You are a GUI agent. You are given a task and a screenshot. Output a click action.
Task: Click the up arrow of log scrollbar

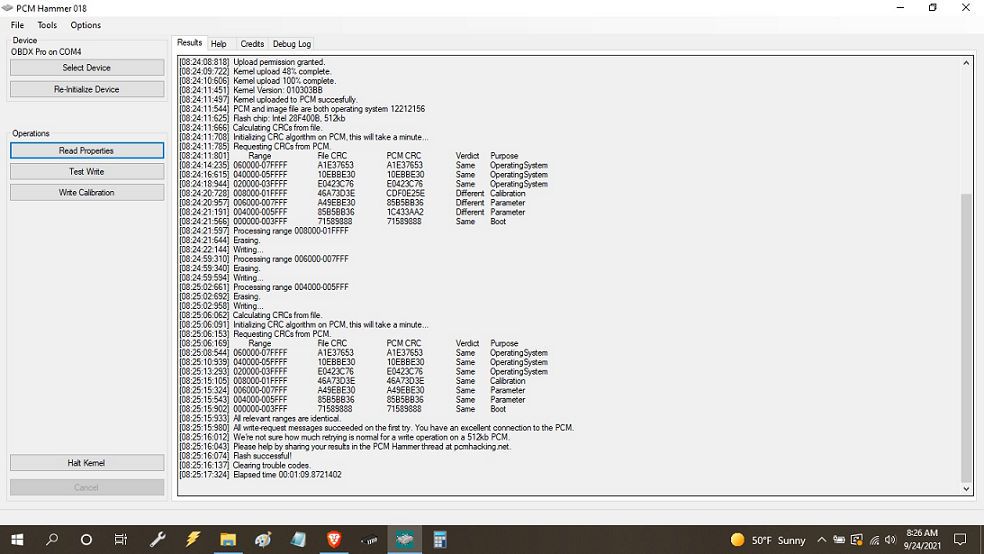(966, 63)
